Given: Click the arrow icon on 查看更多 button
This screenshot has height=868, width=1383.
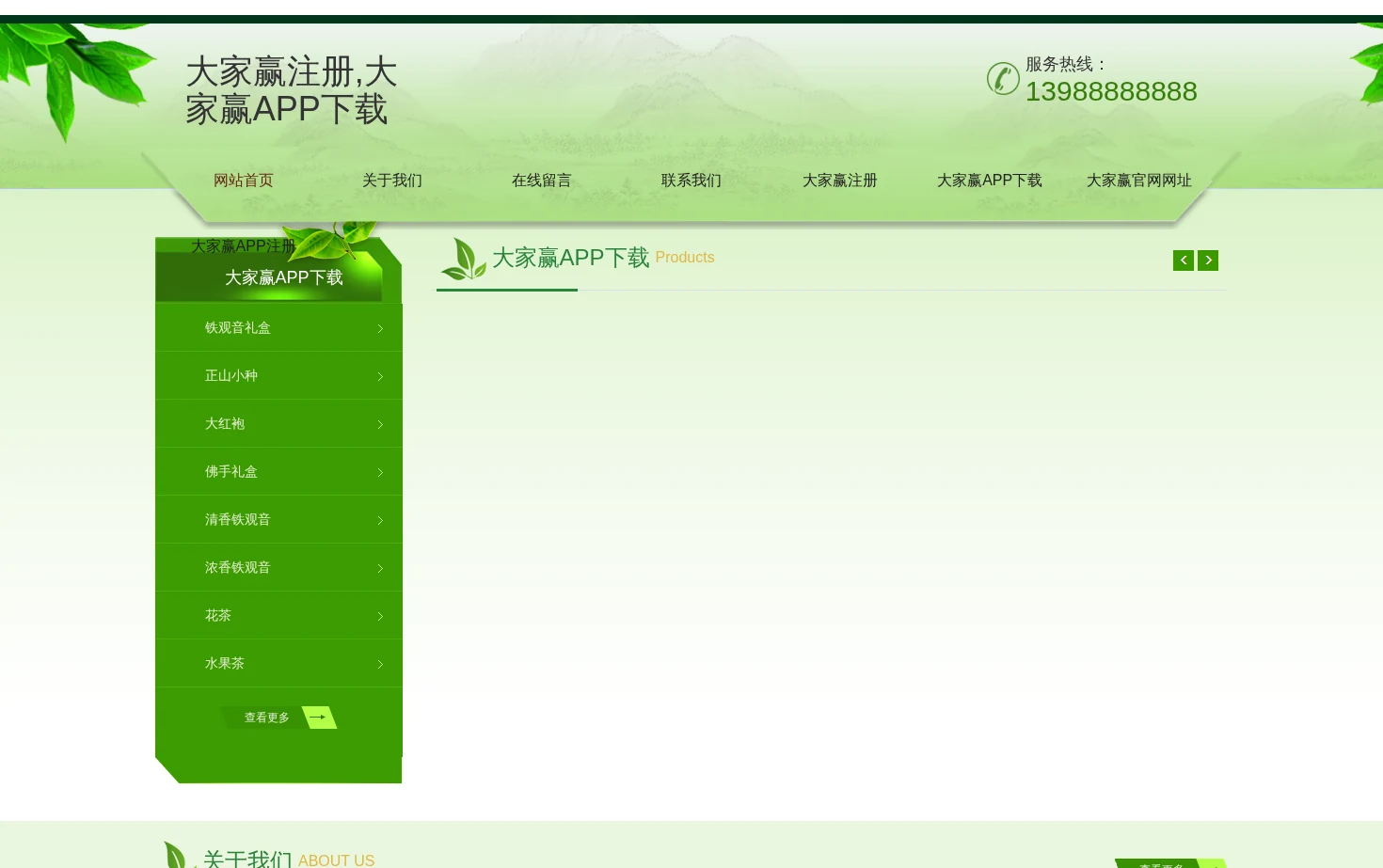Looking at the screenshot, I should pyautogui.click(x=318, y=718).
